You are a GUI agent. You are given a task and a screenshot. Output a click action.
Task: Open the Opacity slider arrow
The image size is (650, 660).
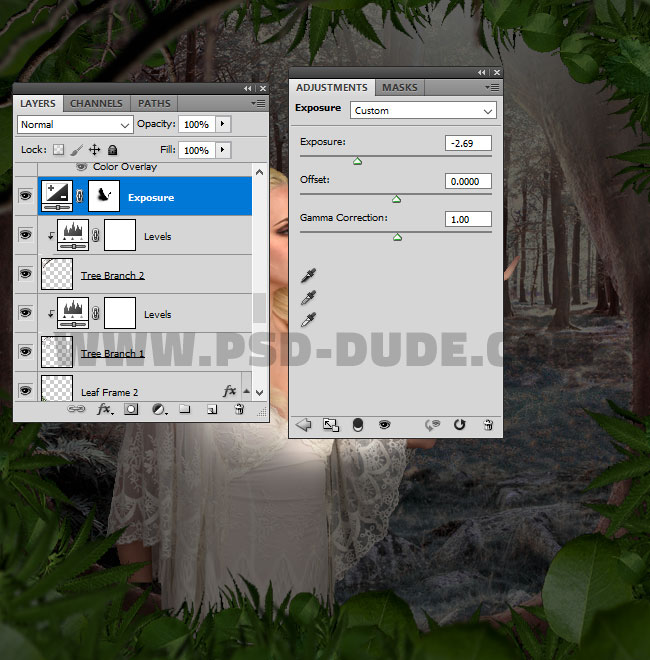click(x=223, y=124)
